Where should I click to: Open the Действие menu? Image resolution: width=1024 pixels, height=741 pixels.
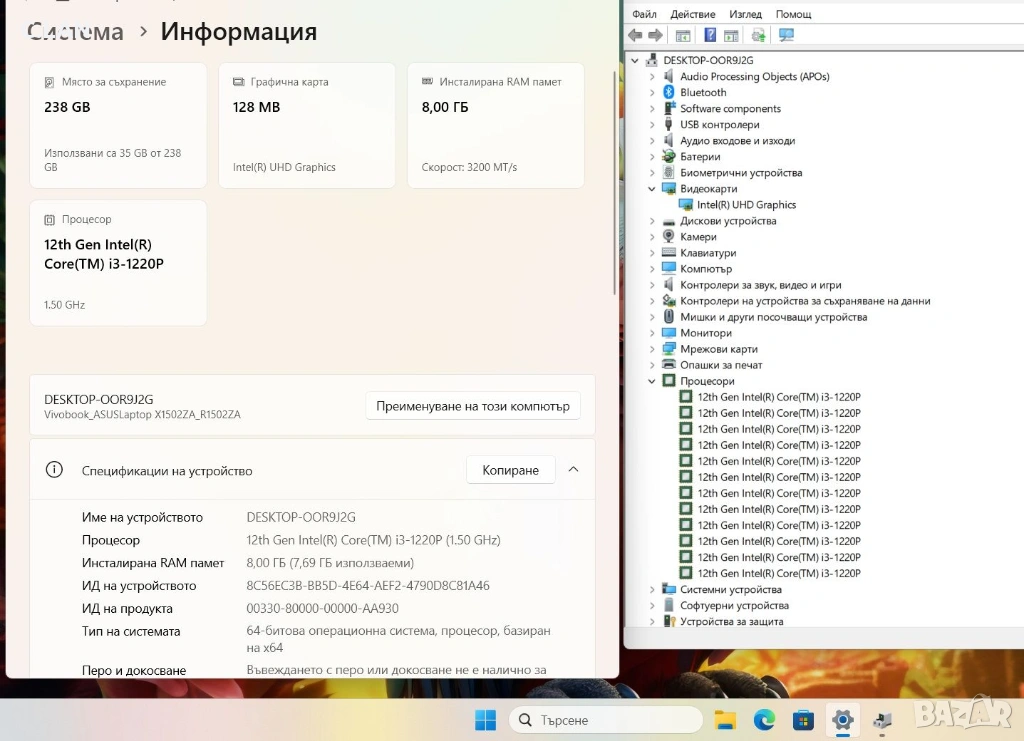pos(692,14)
